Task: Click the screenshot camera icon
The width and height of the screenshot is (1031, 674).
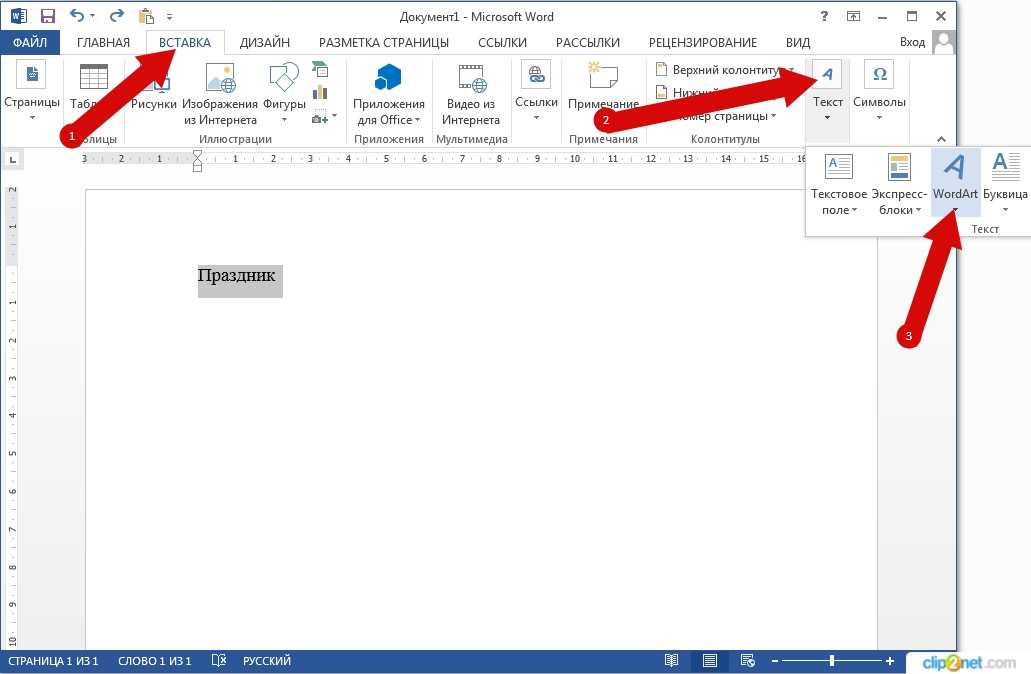Action: pos(320,118)
